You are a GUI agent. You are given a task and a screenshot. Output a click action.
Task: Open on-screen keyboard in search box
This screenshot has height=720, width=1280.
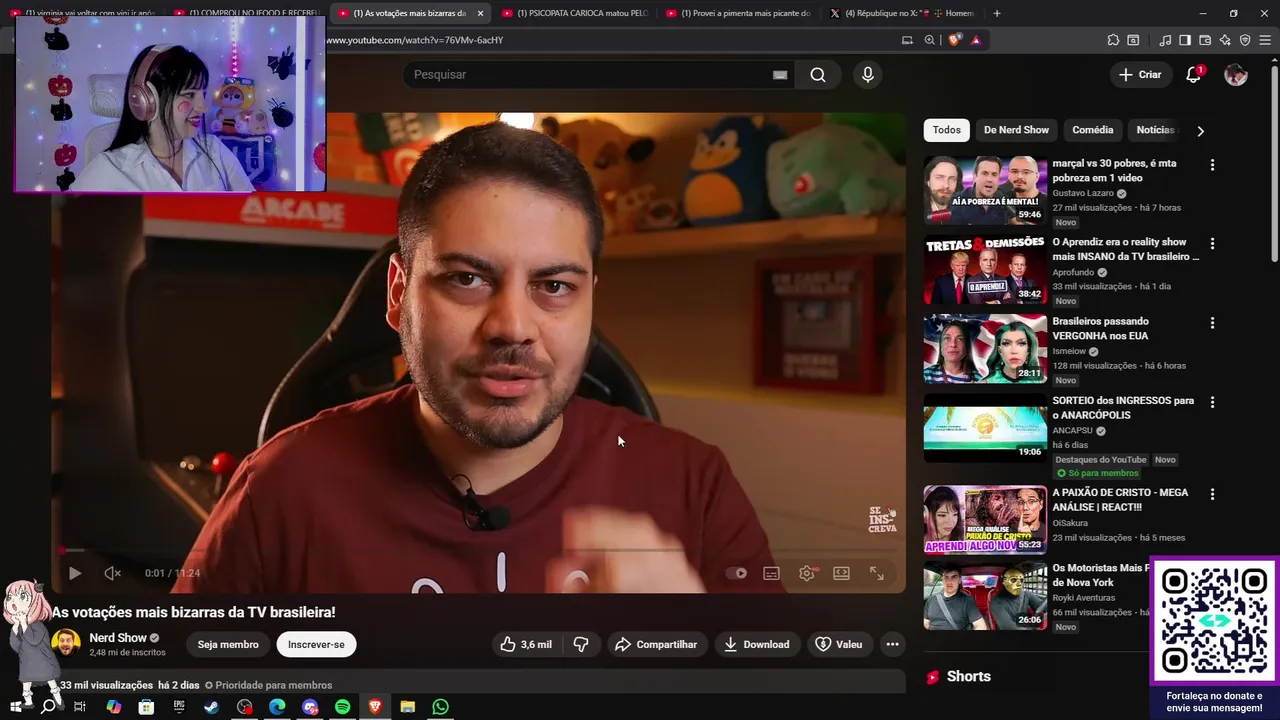pos(780,75)
